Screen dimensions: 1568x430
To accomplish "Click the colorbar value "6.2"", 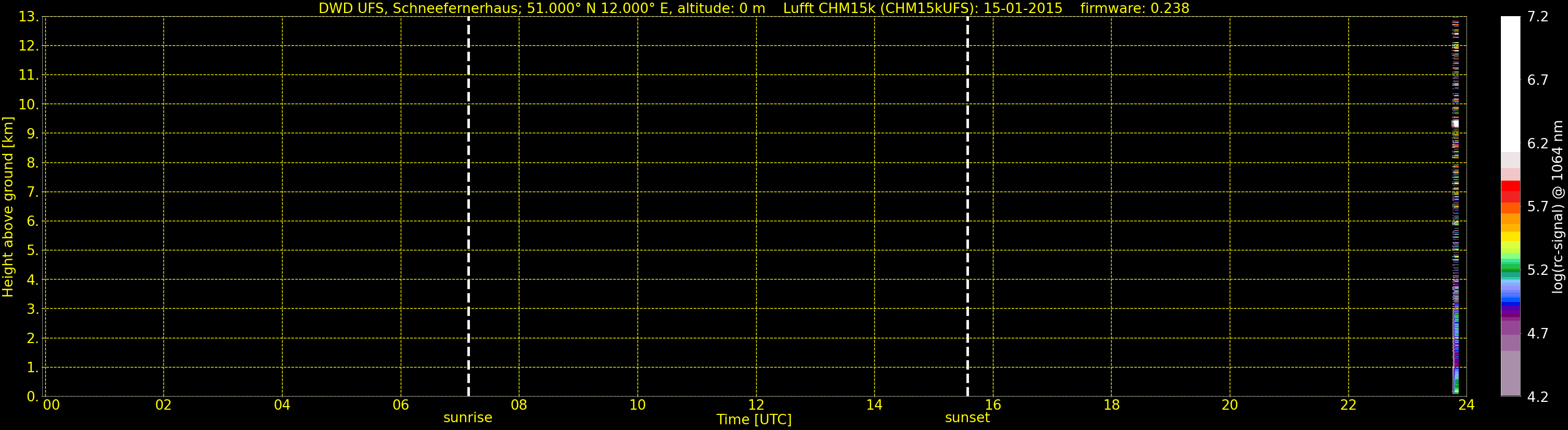I will (x=1538, y=144).
